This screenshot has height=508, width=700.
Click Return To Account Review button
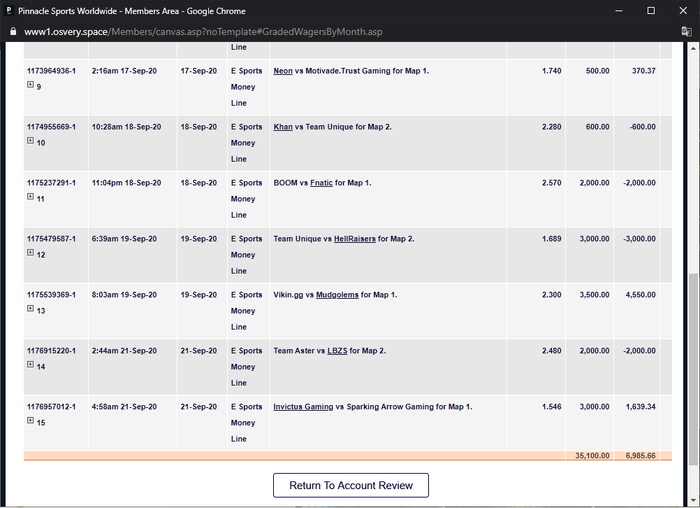351,485
